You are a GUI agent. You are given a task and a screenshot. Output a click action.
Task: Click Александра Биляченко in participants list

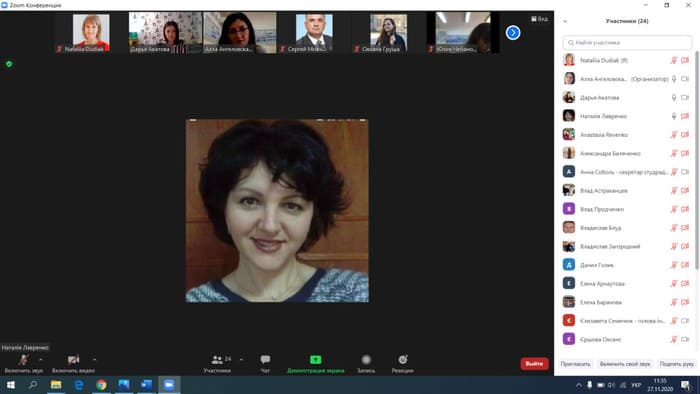626,153
